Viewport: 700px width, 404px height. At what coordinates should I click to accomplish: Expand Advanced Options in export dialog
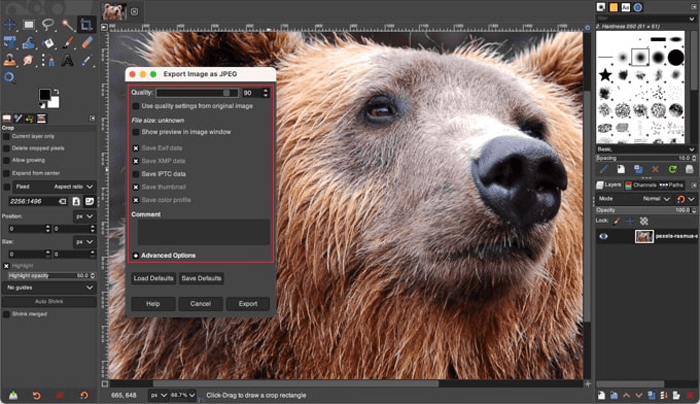[136, 255]
